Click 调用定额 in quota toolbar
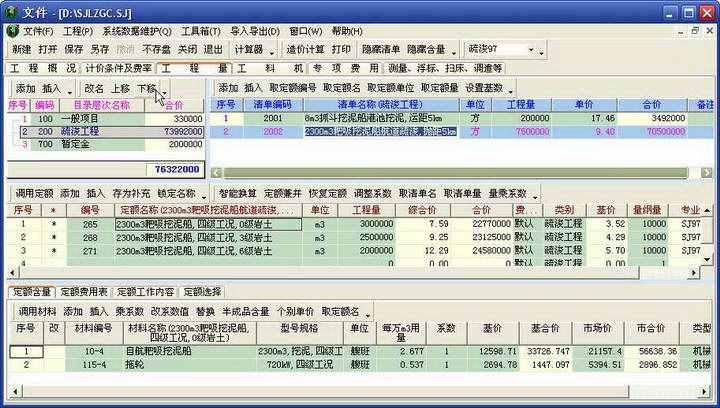The image size is (720, 408). 34,194
